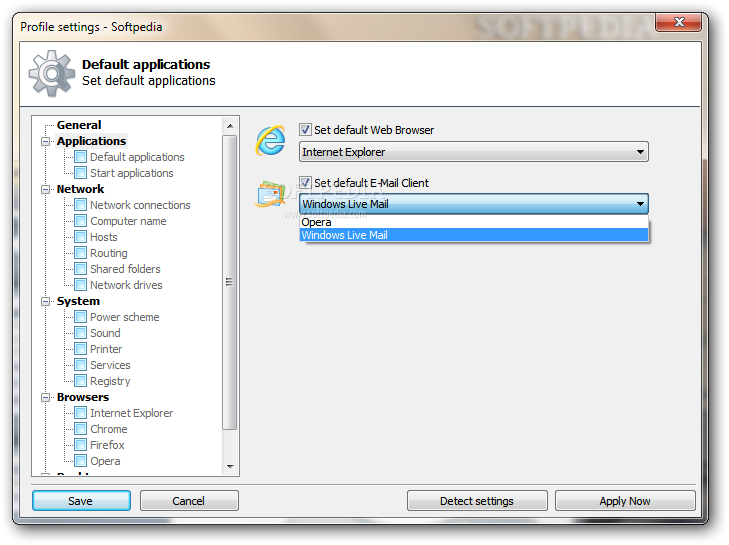The image size is (729, 545).
Task: Select the Browsers category label
Action: (83, 397)
